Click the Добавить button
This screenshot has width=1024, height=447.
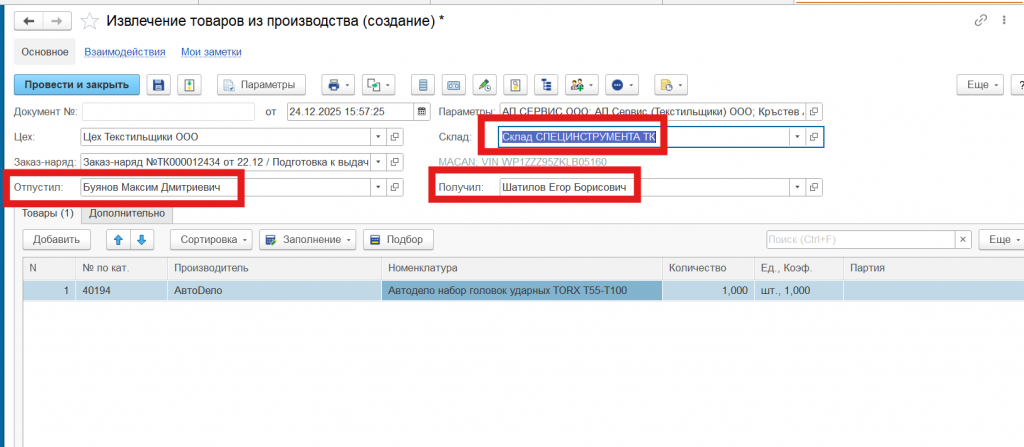(x=56, y=240)
